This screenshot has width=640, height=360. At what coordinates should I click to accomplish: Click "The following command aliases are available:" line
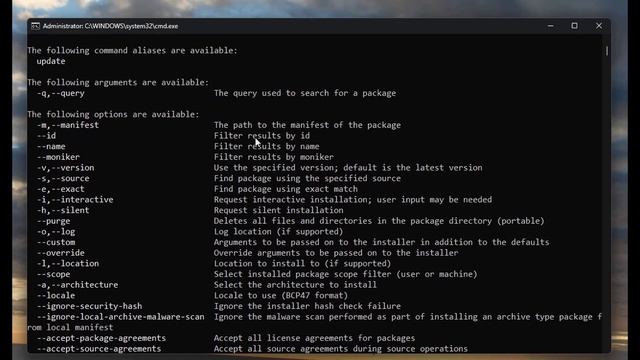coord(132,51)
